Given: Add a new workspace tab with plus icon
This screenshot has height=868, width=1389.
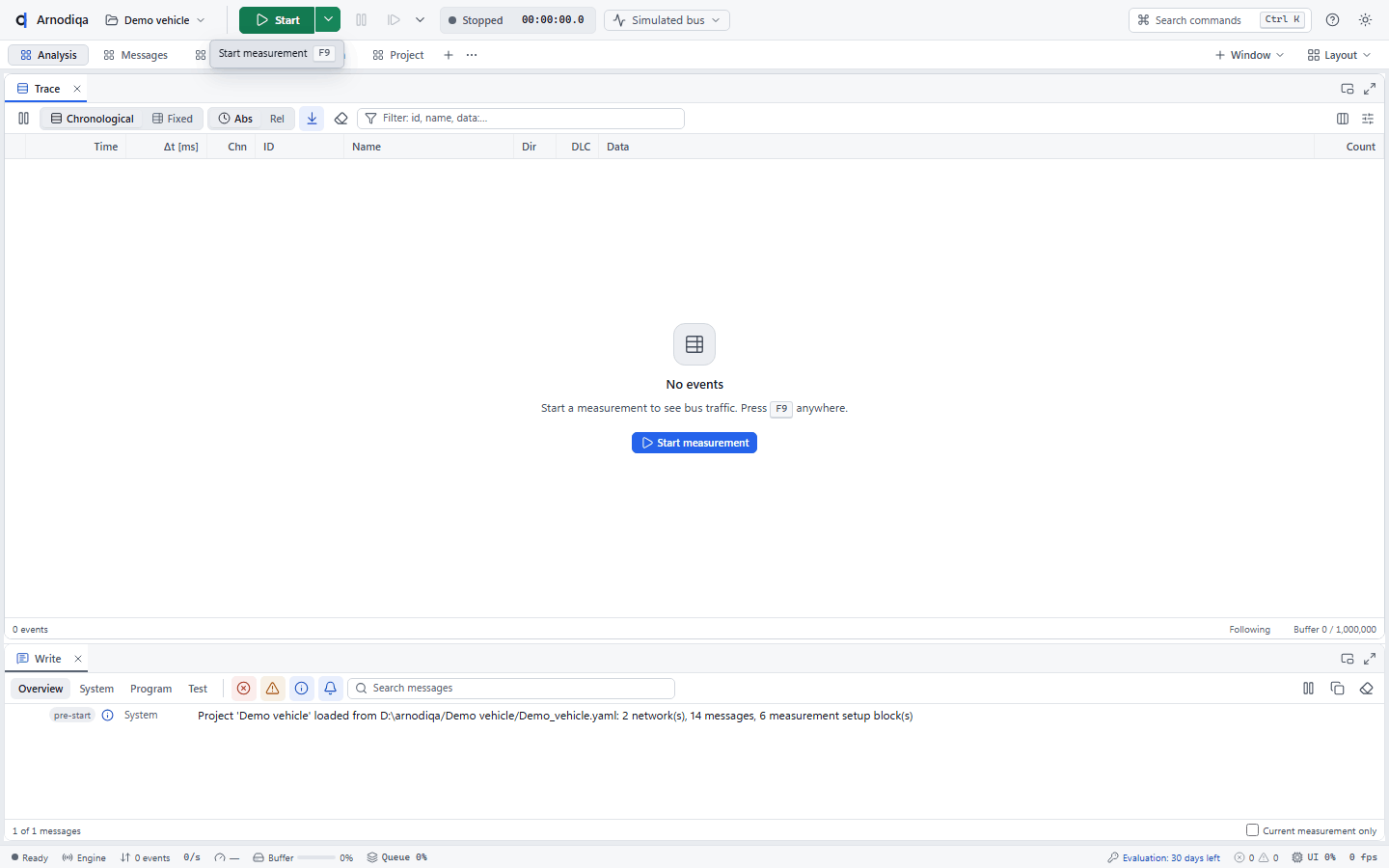Looking at the screenshot, I should (x=449, y=55).
